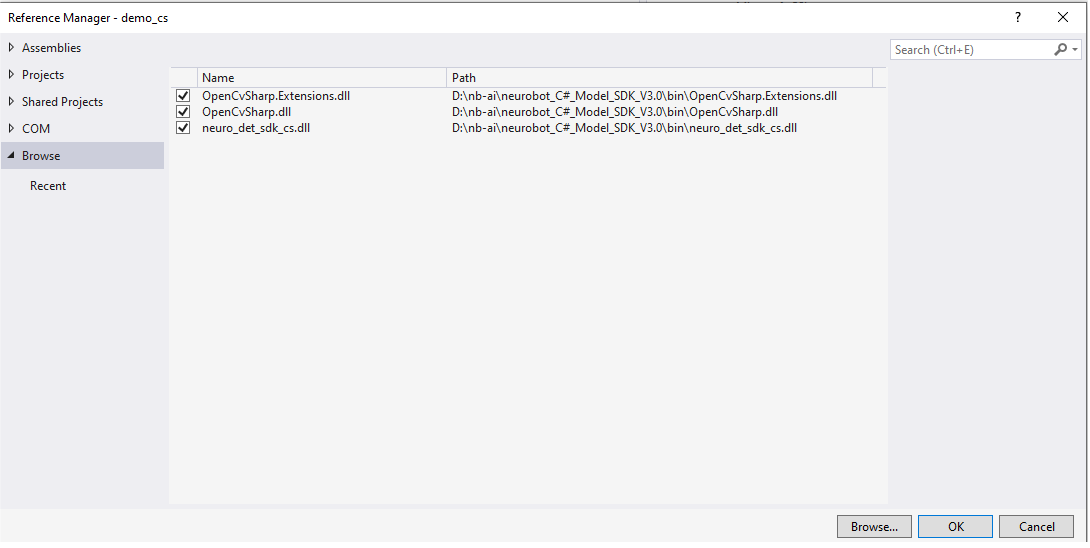Expand the COM category arrow
Viewport: 1090px width, 548px height.
pyautogui.click(x=11, y=129)
